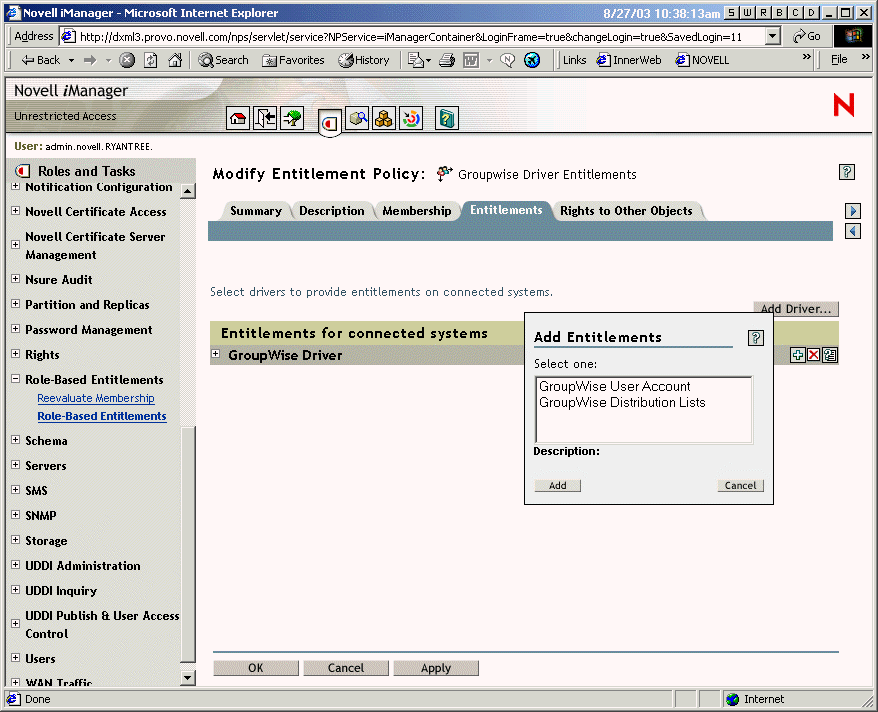Viewport: 878px width, 712px height.
Task: Select the Exit icon to log out
Action: 264,117
